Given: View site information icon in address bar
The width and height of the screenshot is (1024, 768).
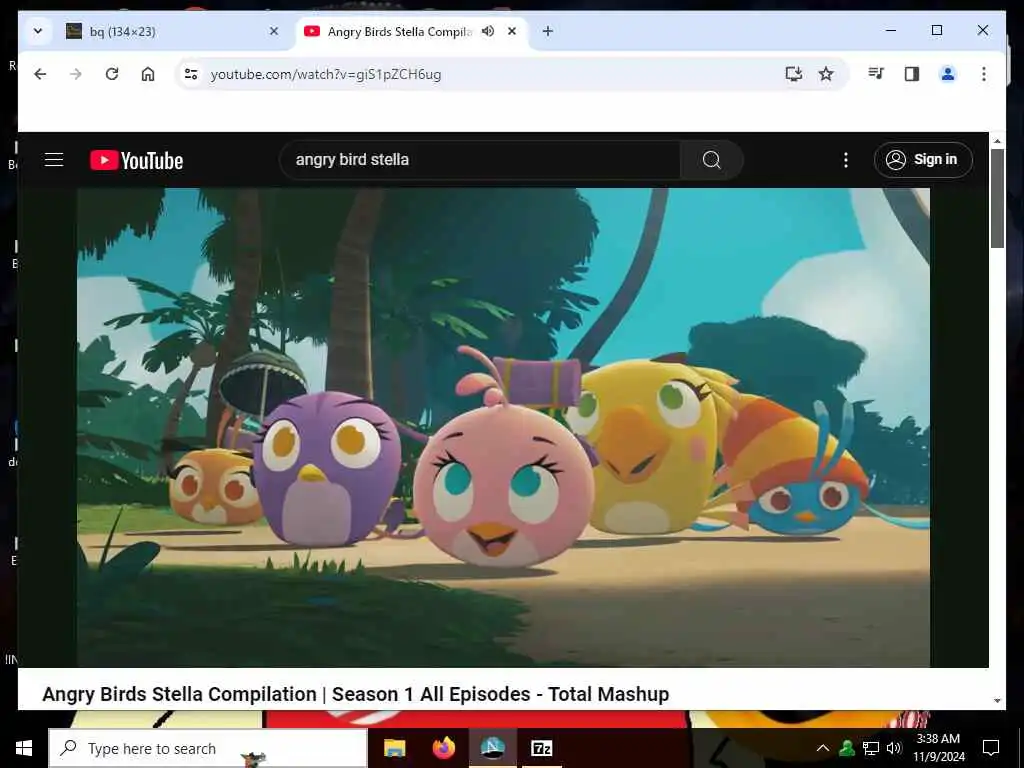Looking at the screenshot, I should [191, 74].
